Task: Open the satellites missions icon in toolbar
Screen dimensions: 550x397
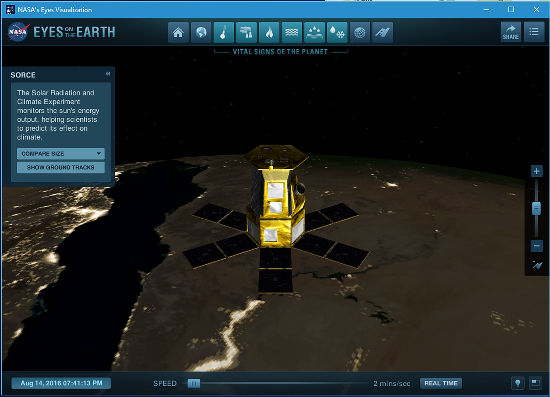Action: pos(382,33)
